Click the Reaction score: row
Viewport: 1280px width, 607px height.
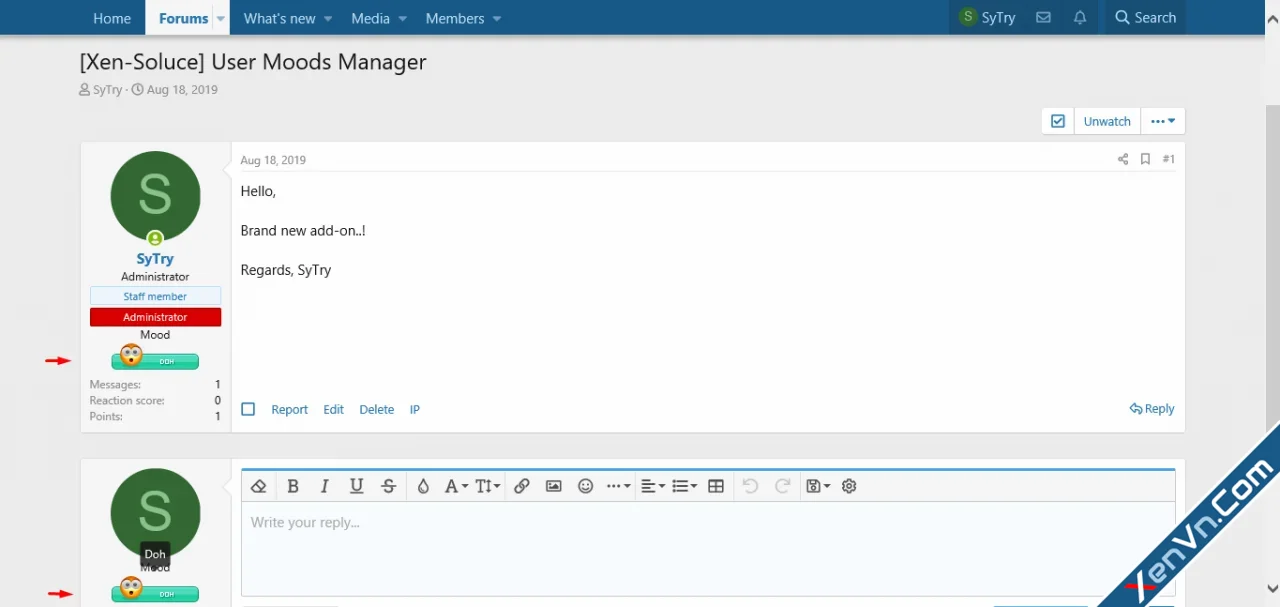155,400
